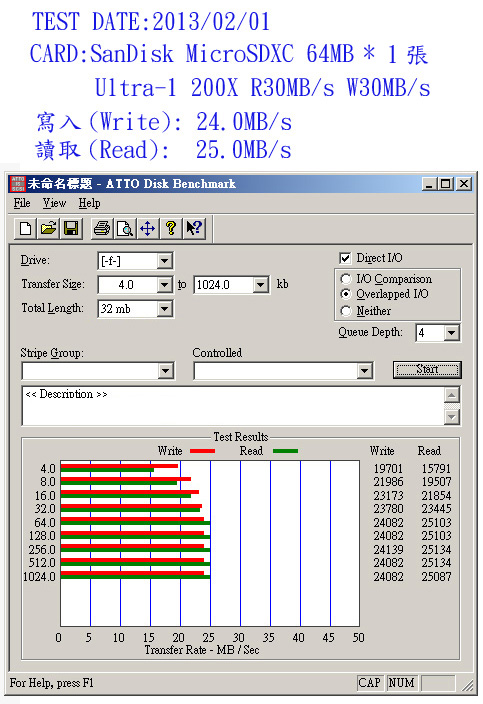Print results with the printer icon

click(102, 229)
